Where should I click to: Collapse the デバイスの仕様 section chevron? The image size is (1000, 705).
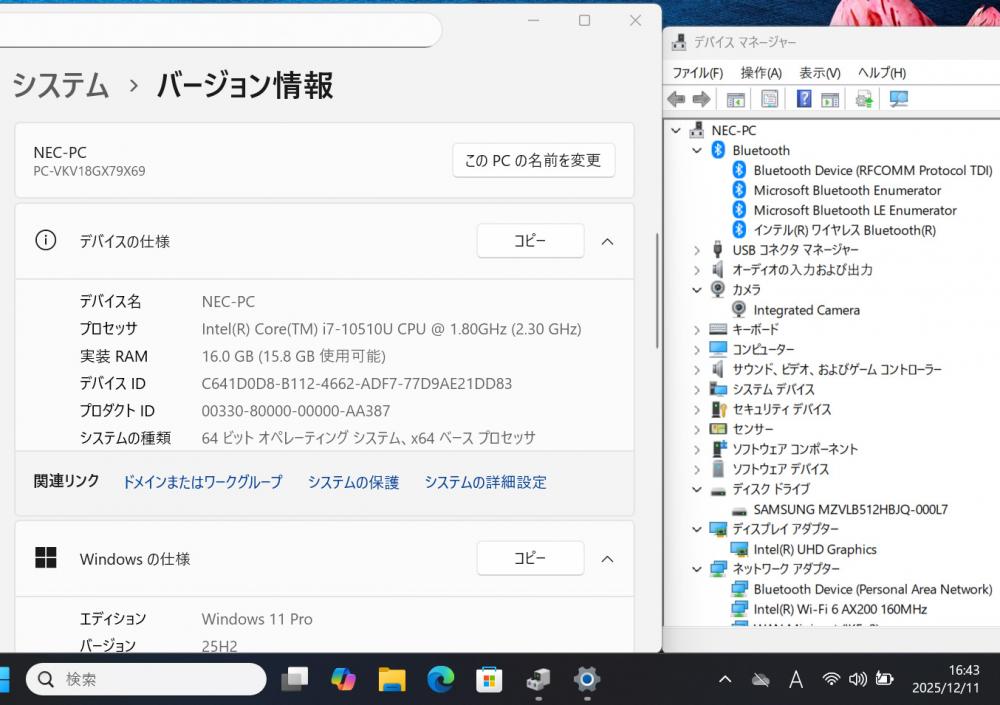click(x=607, y=241)
